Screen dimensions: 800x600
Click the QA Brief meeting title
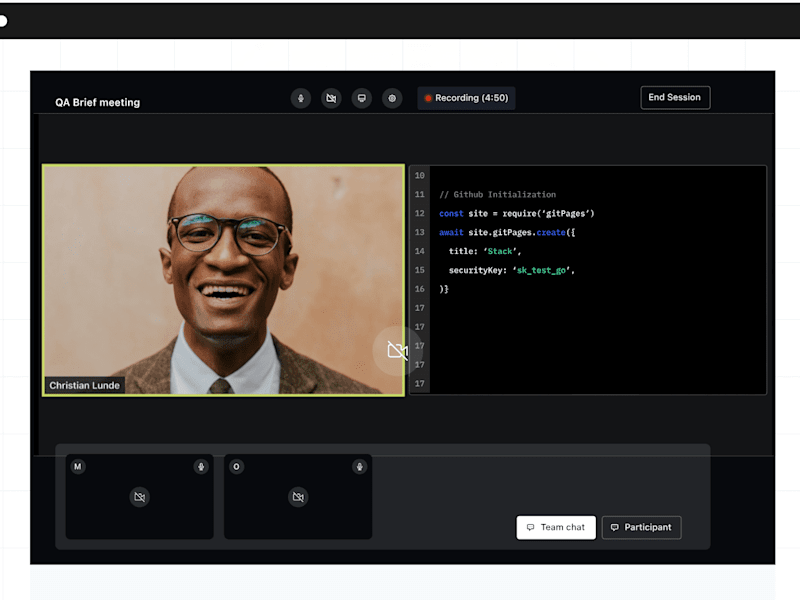pos(97,103)
